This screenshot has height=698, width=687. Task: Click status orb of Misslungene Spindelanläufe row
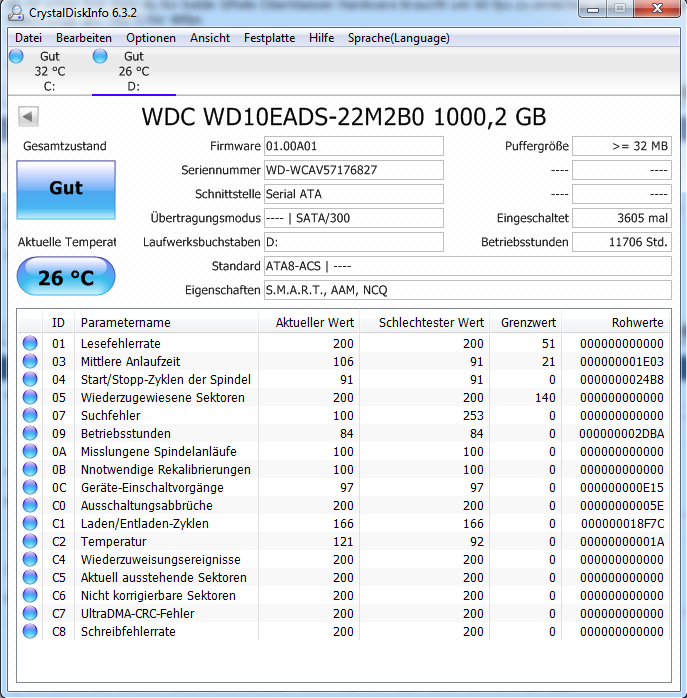30,451
